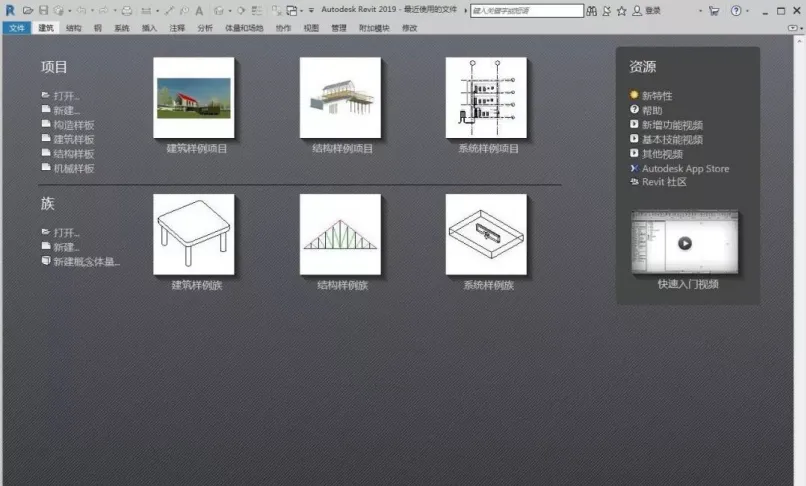Switch to the 插入 ribbon tab
Screen dimensions: 806x486
tap(150, 28)
